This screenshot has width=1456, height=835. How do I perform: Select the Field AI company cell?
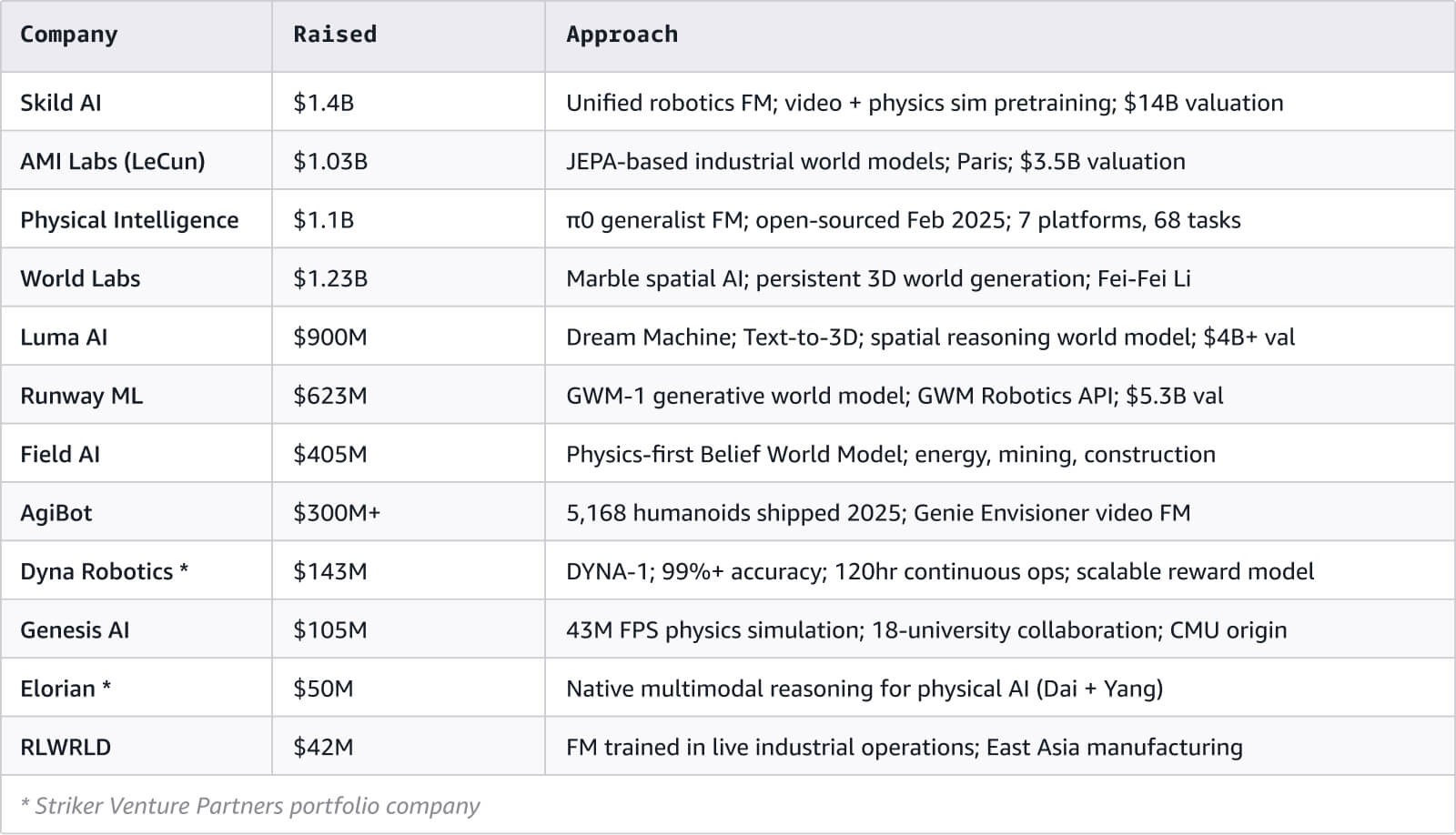coord(60,454)
